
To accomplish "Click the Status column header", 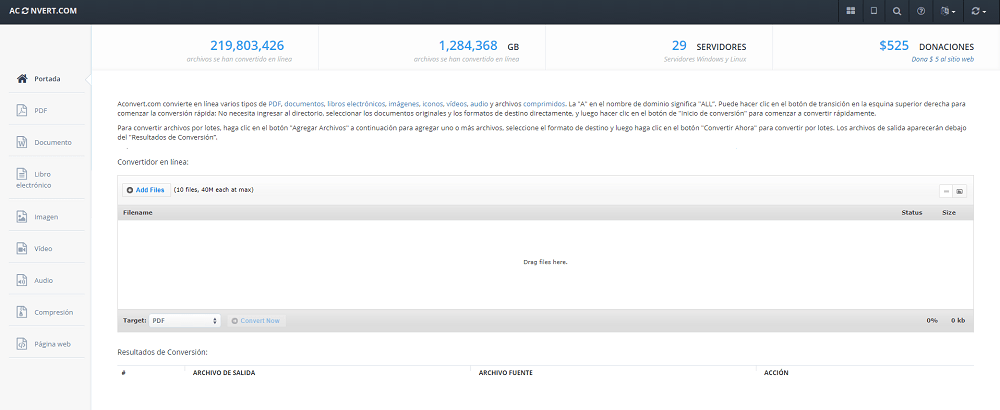I will pos(911,212).
